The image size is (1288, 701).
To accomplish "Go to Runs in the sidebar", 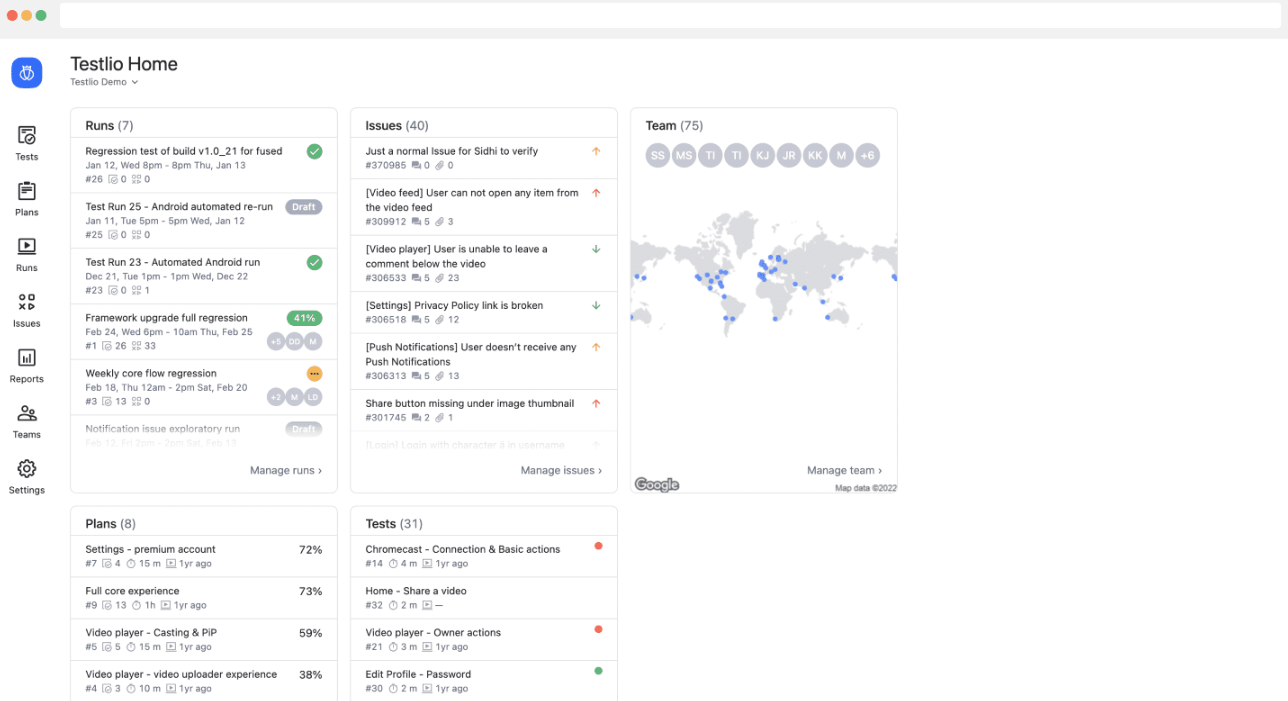I will 27,254.
